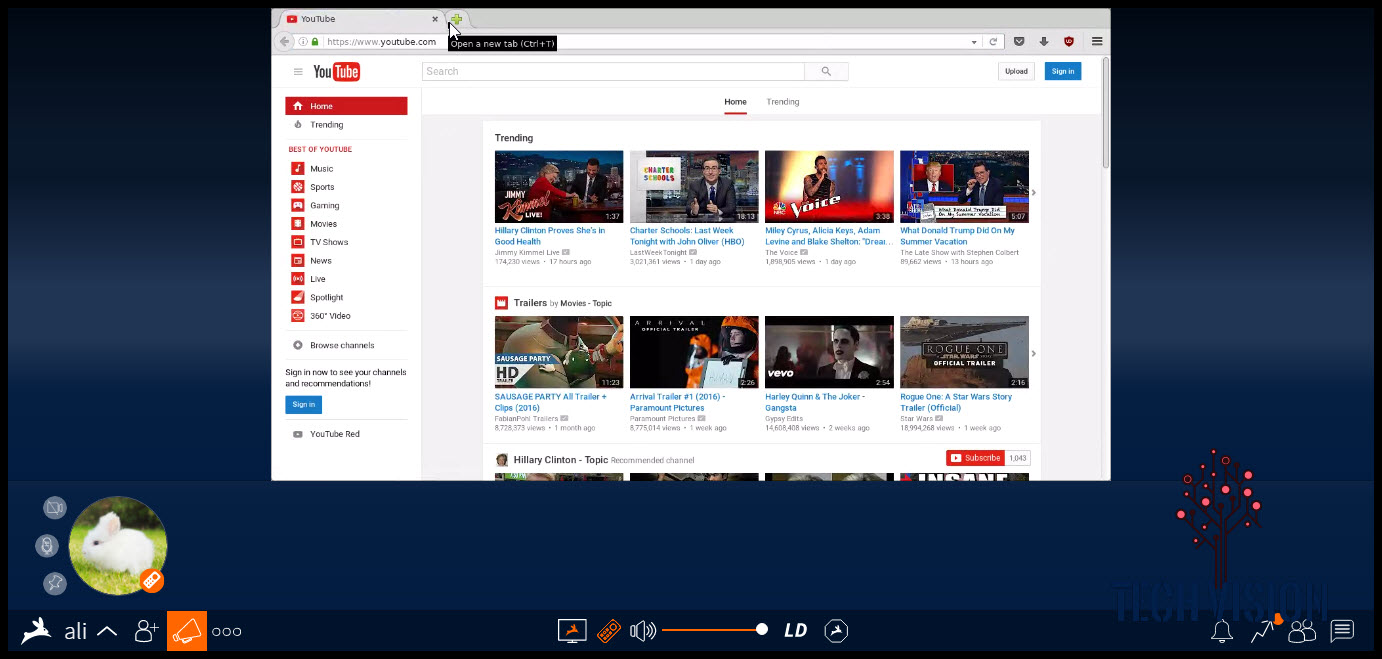Show next videos in Trending row arrow
Screen dimensions: 1382x659
pyautogui.click(x=1034, y=192)
